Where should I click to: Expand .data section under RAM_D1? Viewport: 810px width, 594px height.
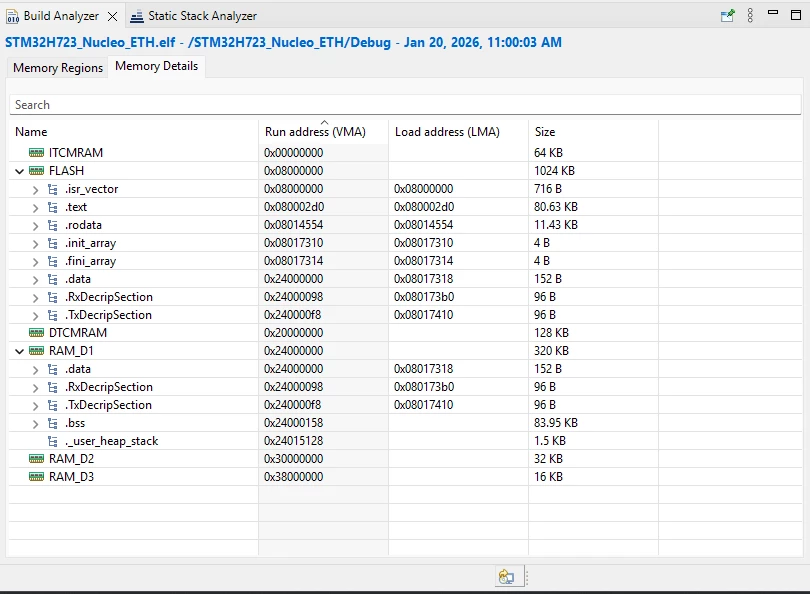click(35, 370)
